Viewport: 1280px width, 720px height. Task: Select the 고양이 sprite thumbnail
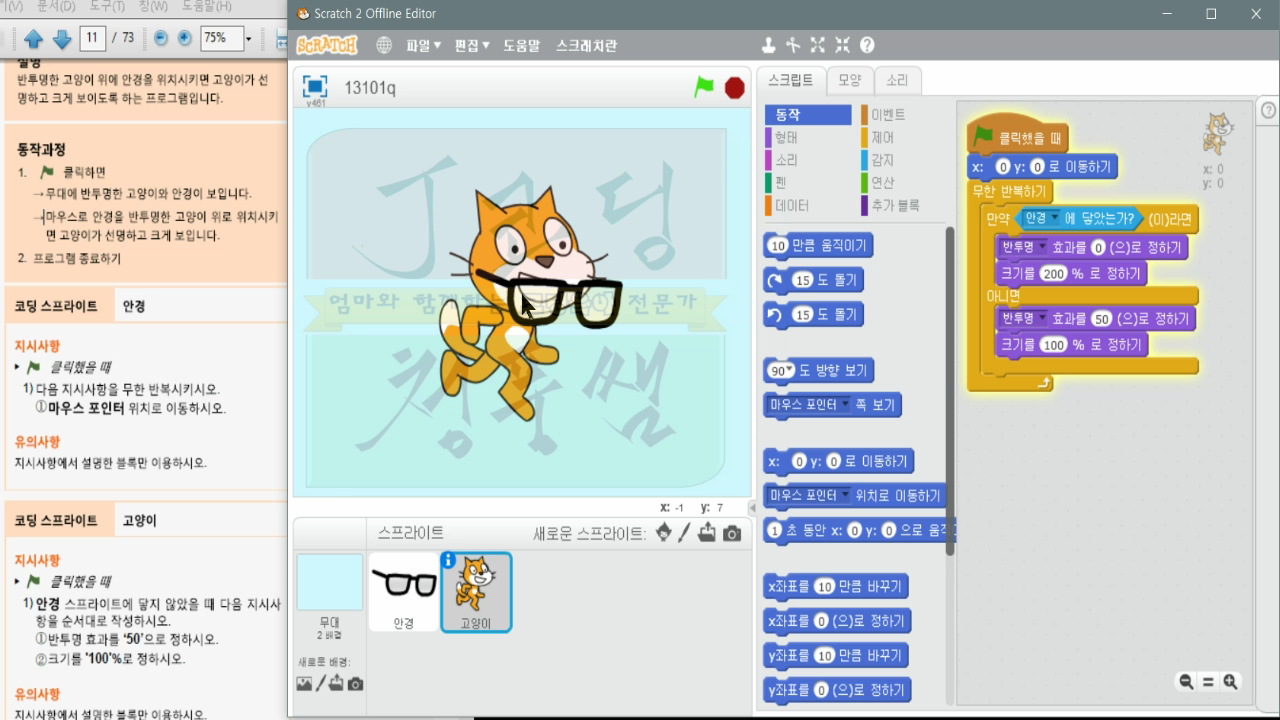pos(475,592)
